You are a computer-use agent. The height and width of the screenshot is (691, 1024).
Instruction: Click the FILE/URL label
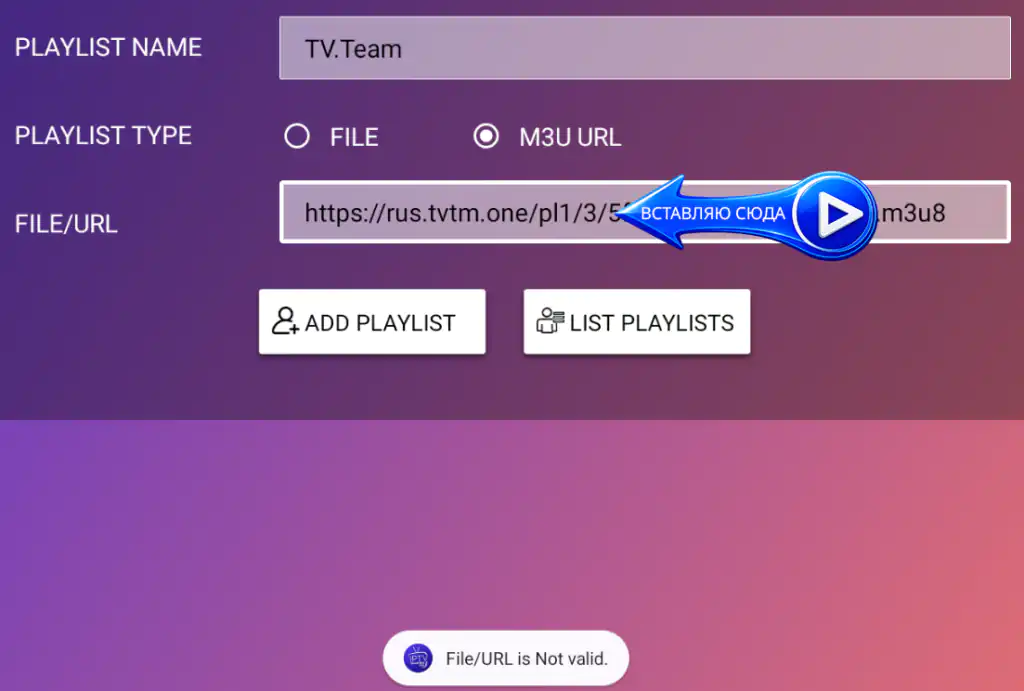point(66,225)
